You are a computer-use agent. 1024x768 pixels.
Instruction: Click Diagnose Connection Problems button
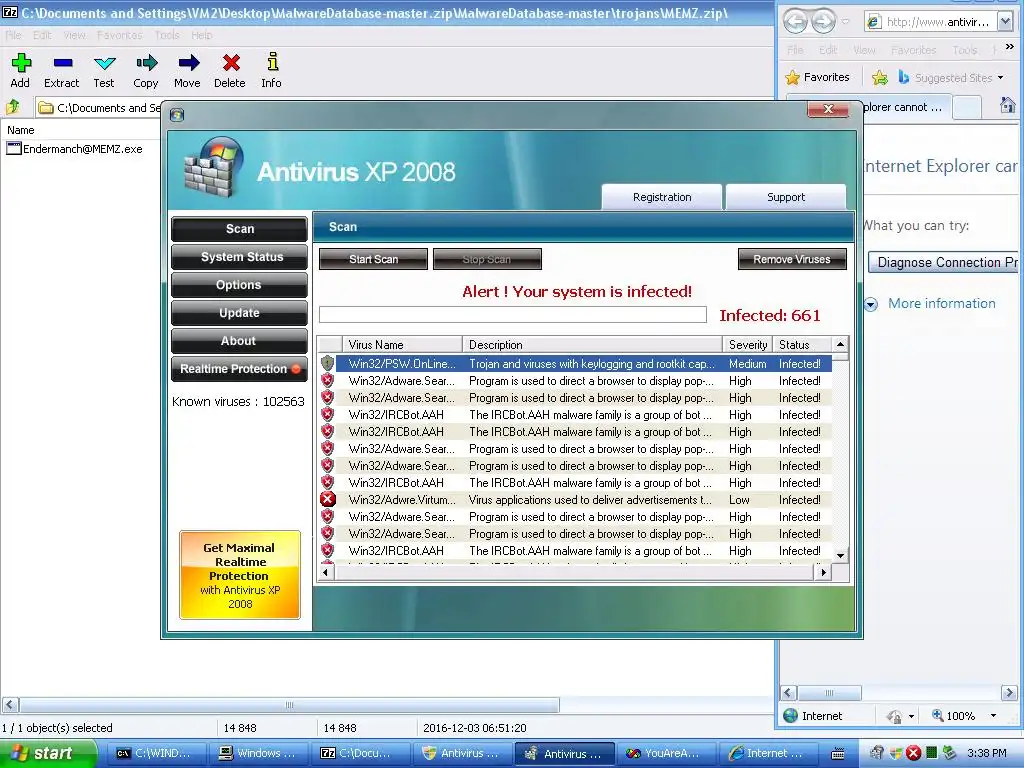945,263
